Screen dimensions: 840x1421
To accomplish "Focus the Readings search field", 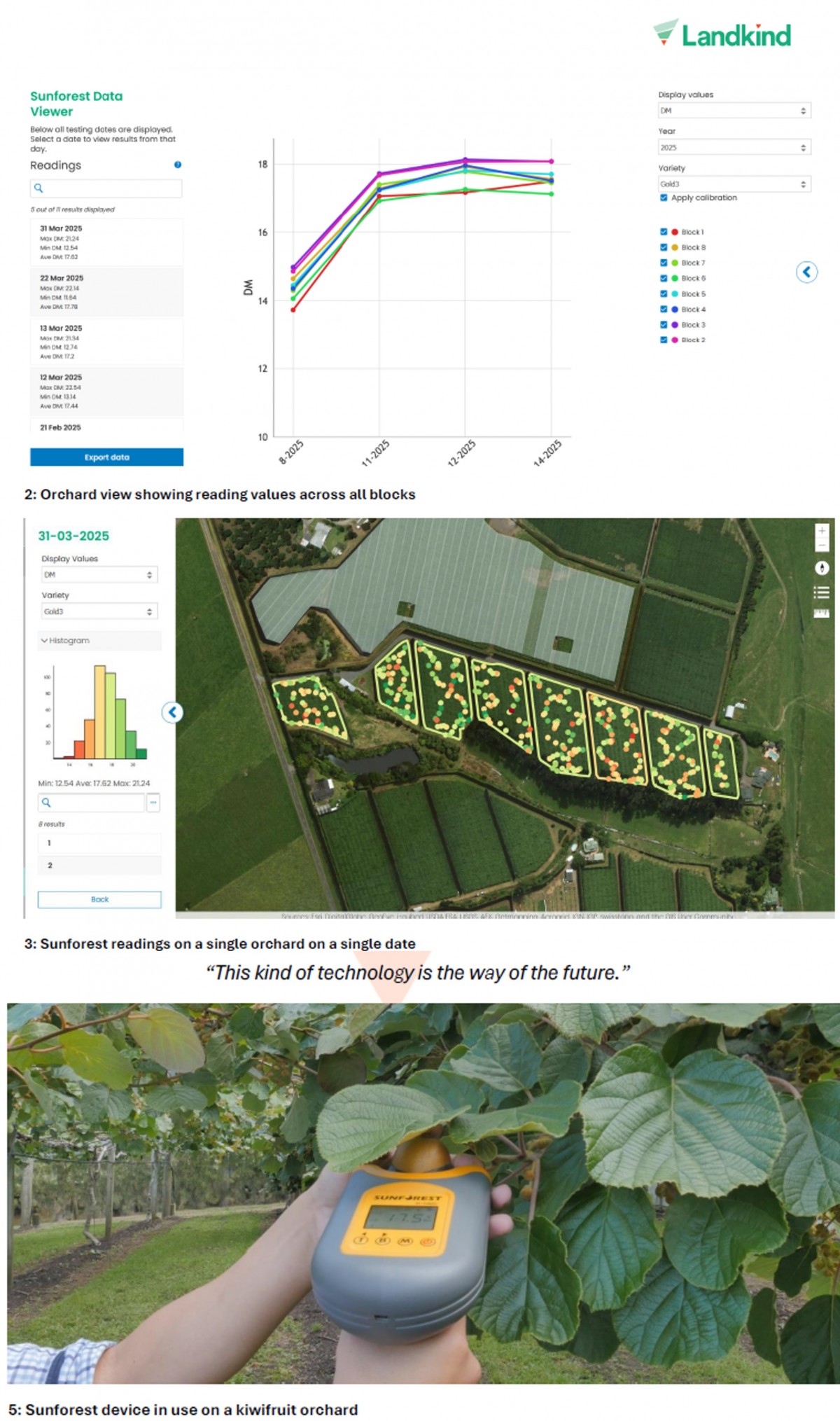I will pyautogui.click(x=106, y=188).
